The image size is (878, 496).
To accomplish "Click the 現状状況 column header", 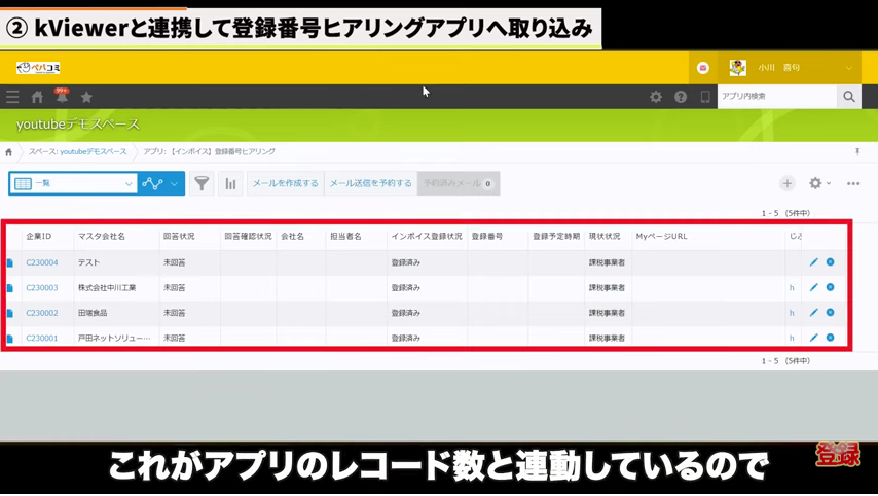I will coord(605,237).
